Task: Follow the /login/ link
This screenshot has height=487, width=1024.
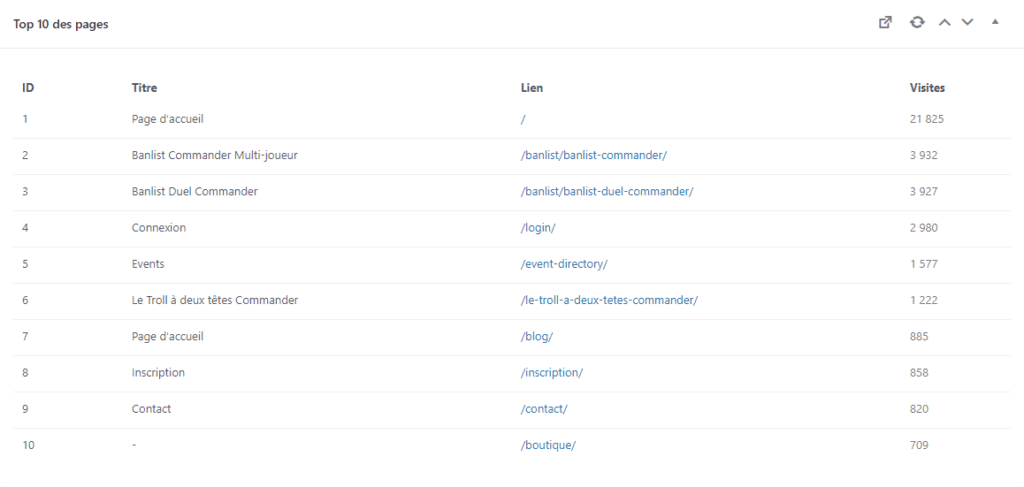Action: pyautogui.click(x=538, y=228)
